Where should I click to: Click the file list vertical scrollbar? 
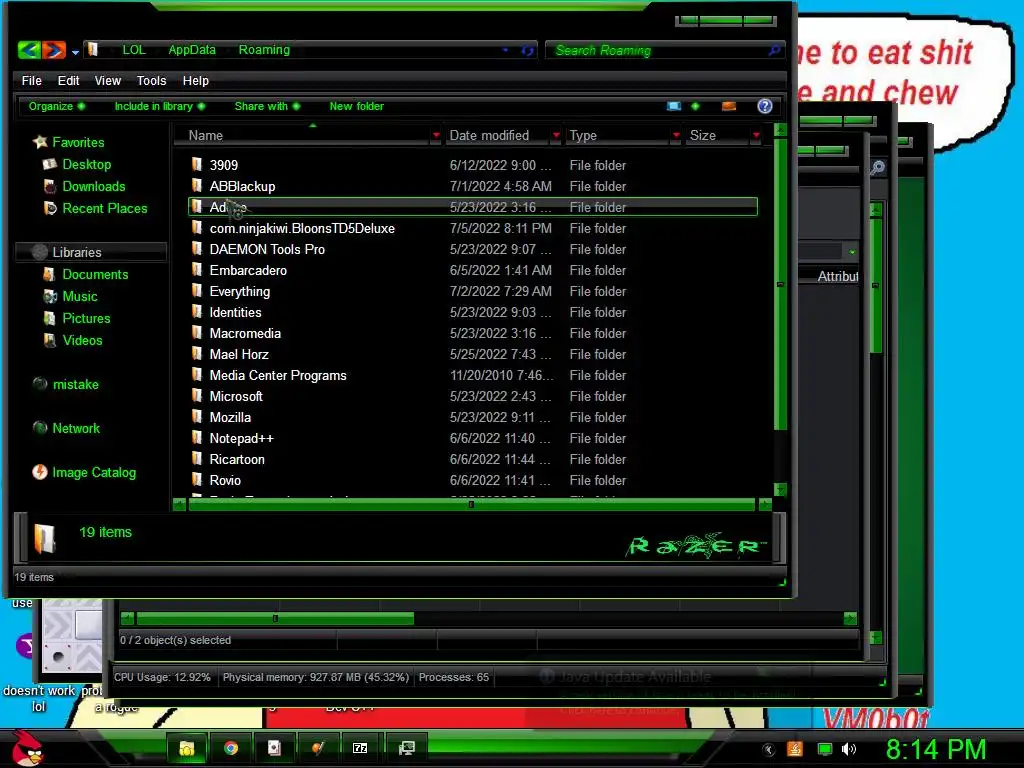coord(780,284)
